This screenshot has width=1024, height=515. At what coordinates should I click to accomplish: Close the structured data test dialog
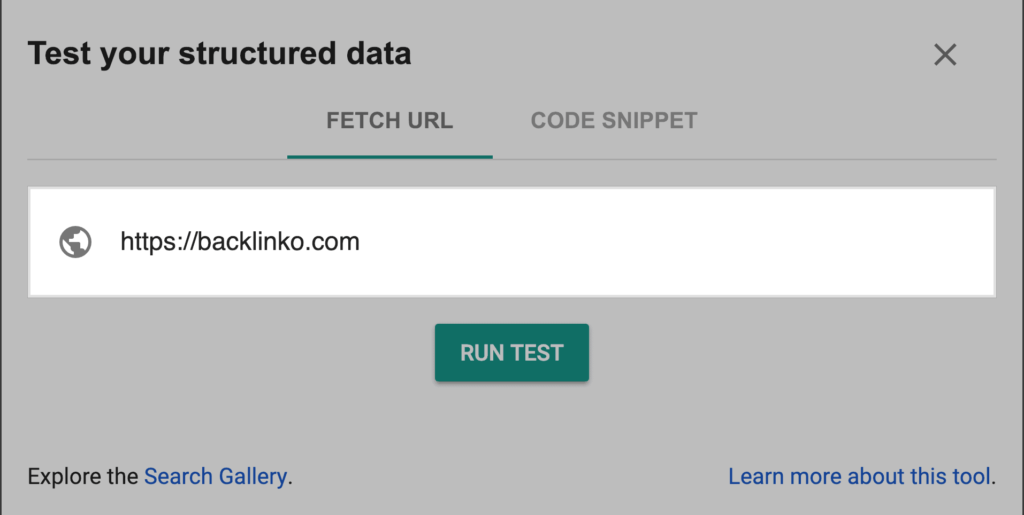point(945,55)
